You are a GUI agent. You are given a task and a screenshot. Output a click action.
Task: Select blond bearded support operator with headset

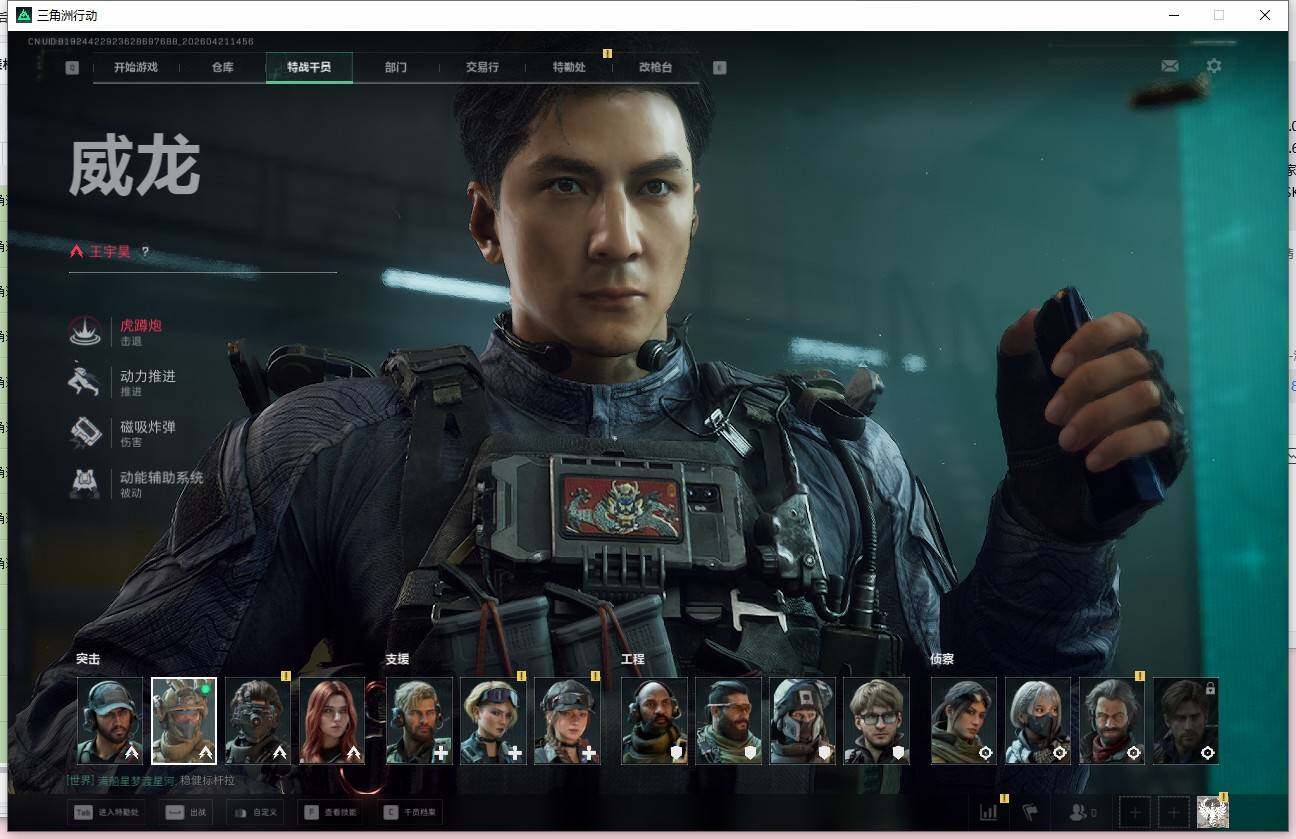coord(419,721)
